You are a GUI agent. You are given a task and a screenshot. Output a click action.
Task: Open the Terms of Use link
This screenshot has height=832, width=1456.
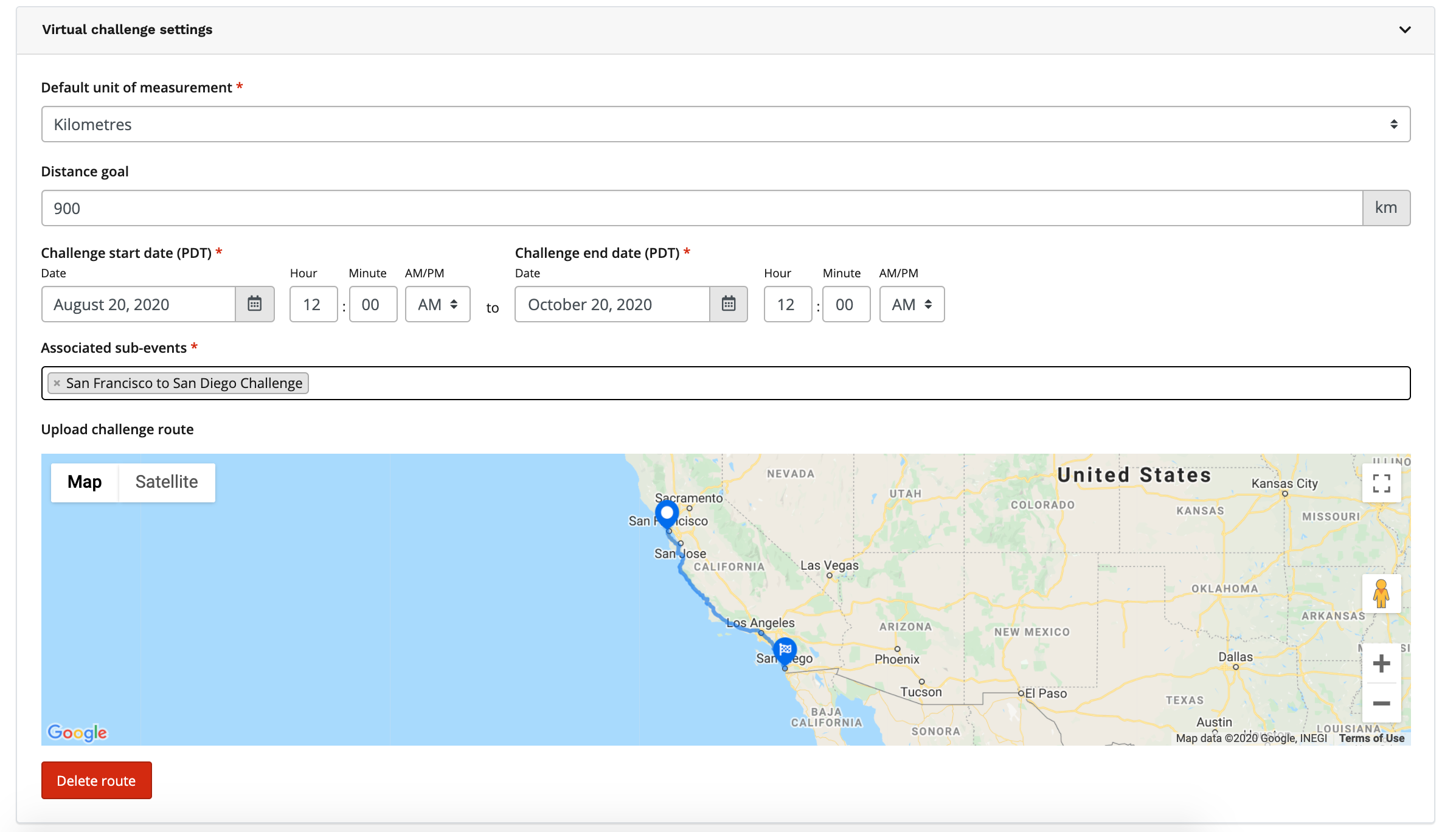[1371, 738]
